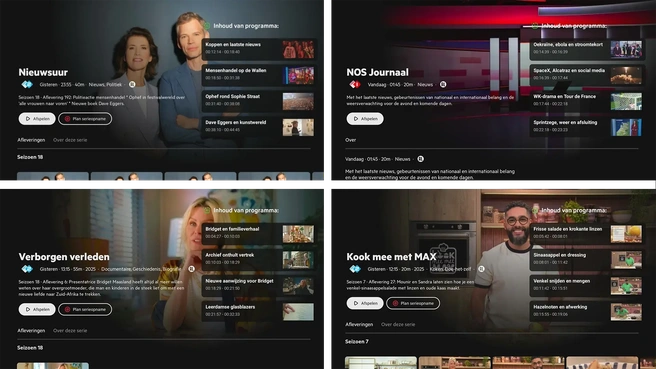Viewport: 656px width, 369px height.
Task: Click the 'Venkel snijden en mengen' thumbnail
Action: [626, 286]
